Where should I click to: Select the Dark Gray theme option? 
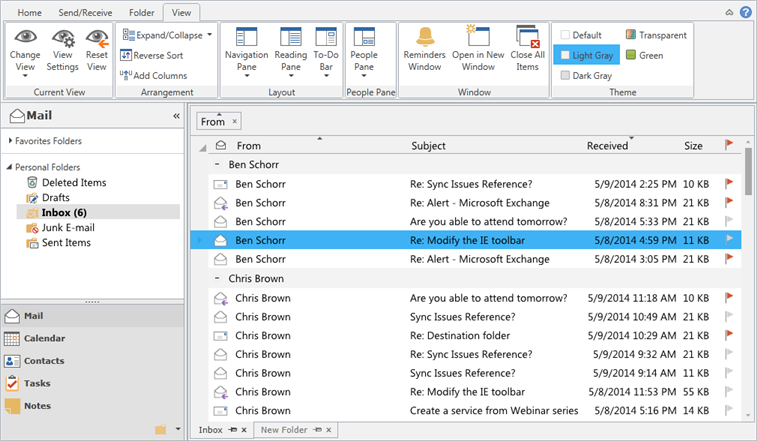click(x=589, y=75)
